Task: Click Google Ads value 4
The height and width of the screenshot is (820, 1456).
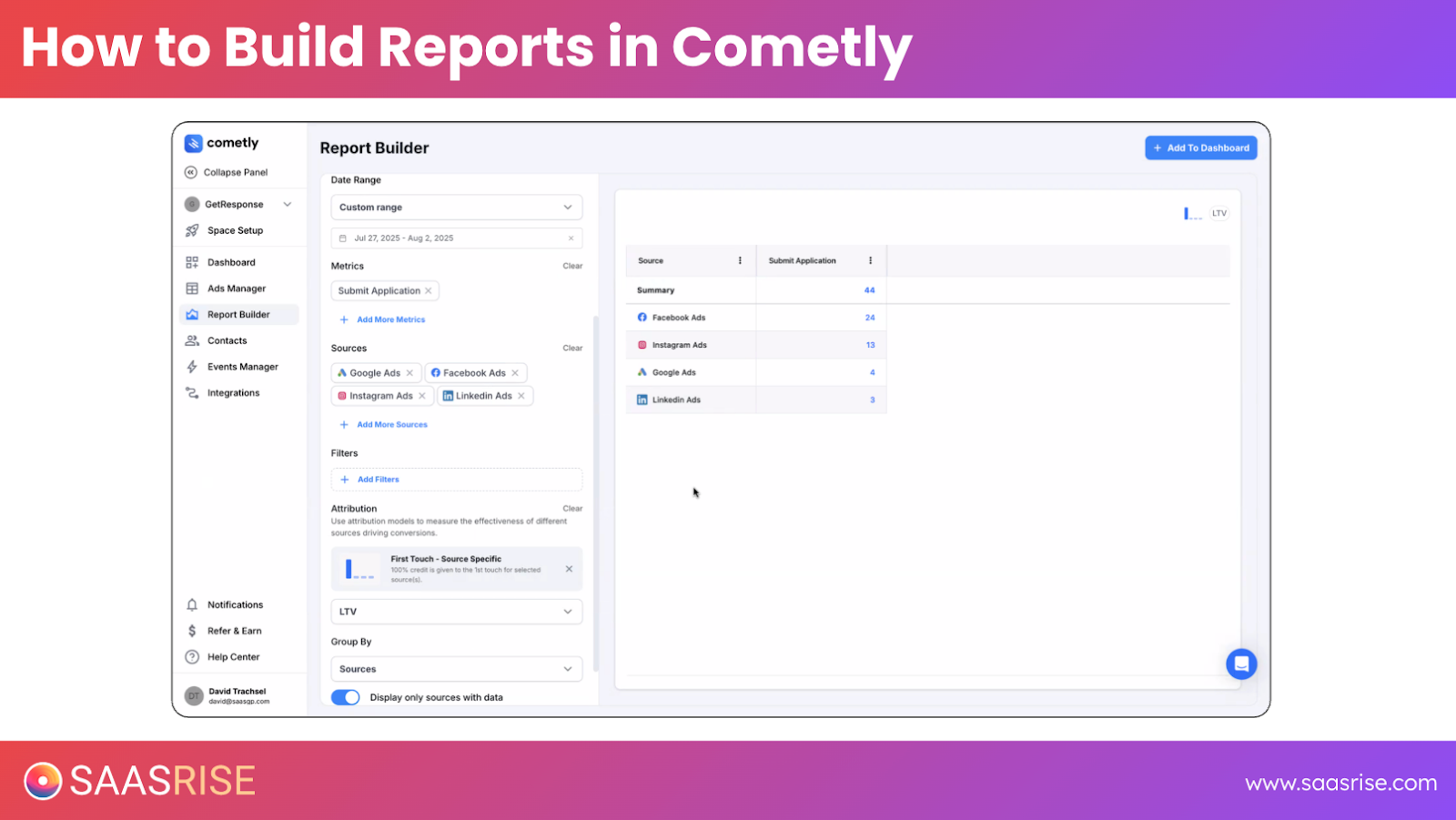Action: click(x=872, y=372)
